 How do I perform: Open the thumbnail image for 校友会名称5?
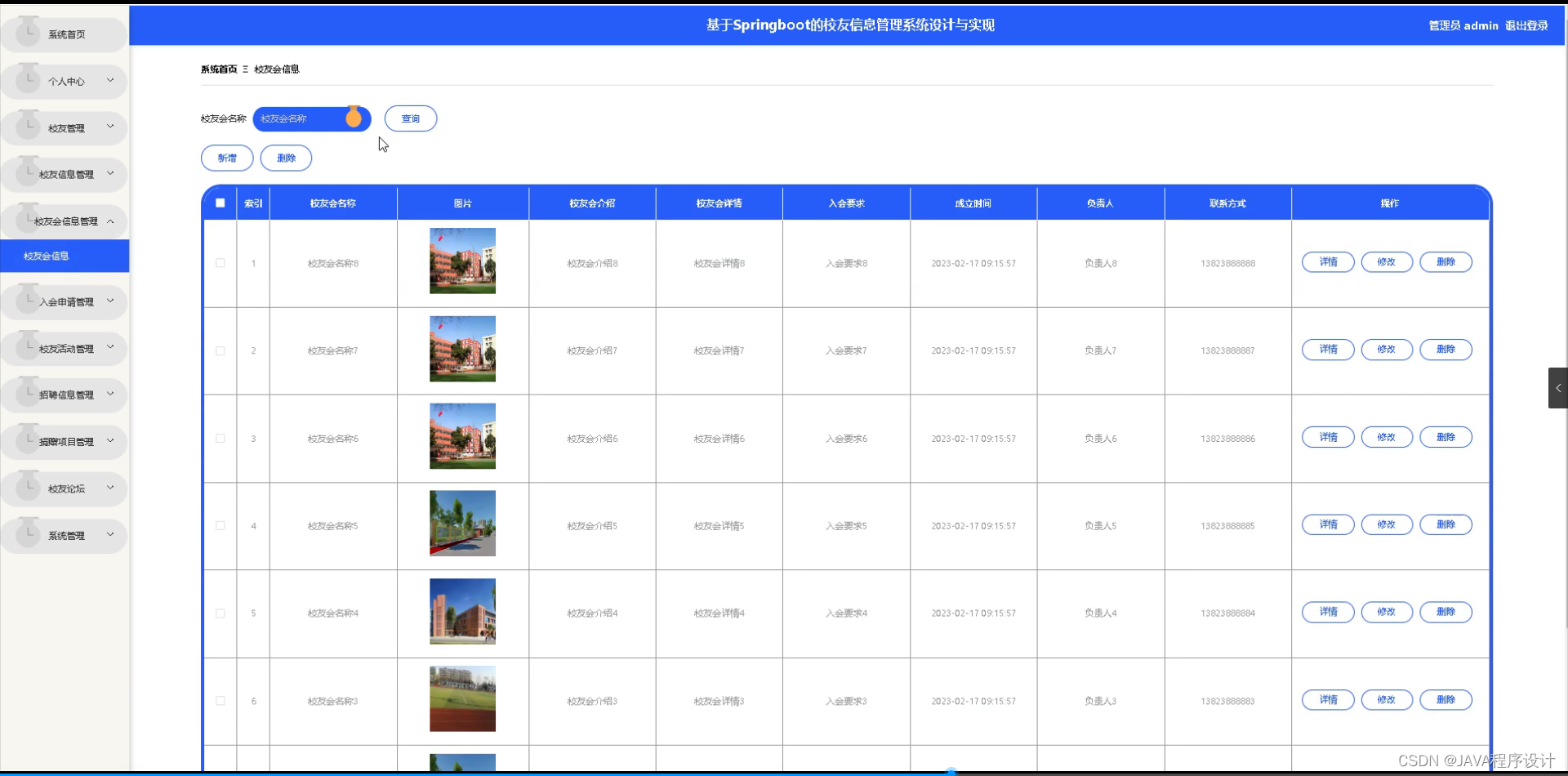click(x=462, y=524)
